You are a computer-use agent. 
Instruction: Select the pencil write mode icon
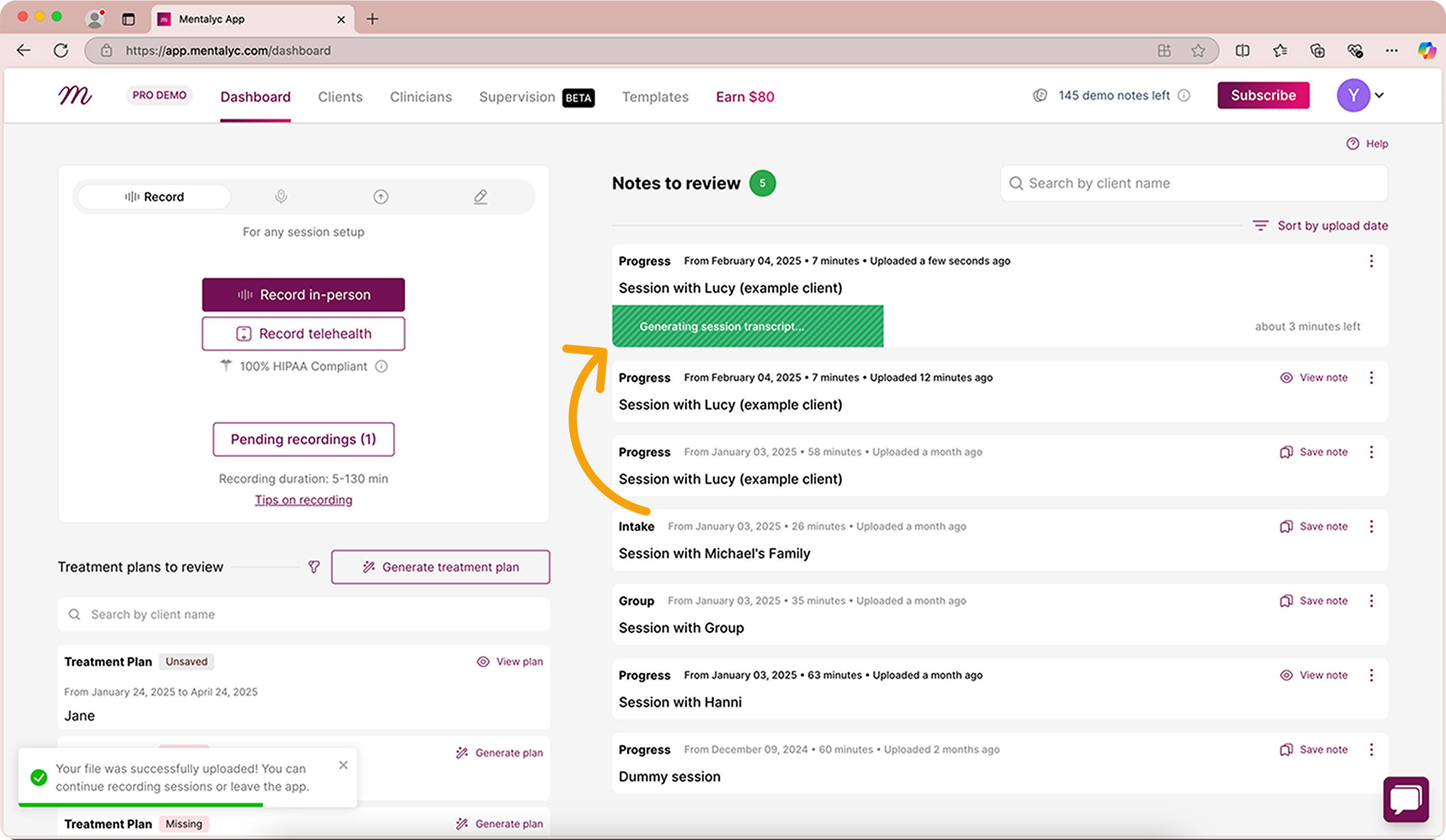point(480,197)
